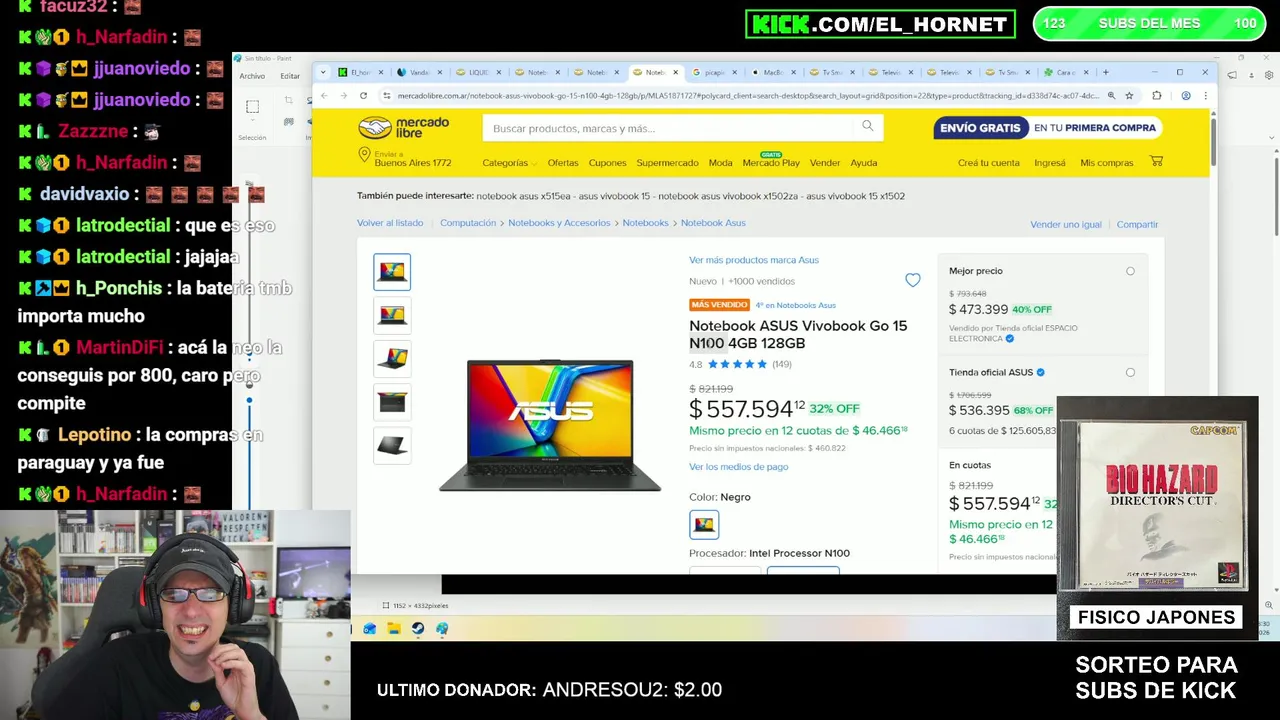Switch to the MacBo browser tab
1280x720 pixels.
(773, 72)
